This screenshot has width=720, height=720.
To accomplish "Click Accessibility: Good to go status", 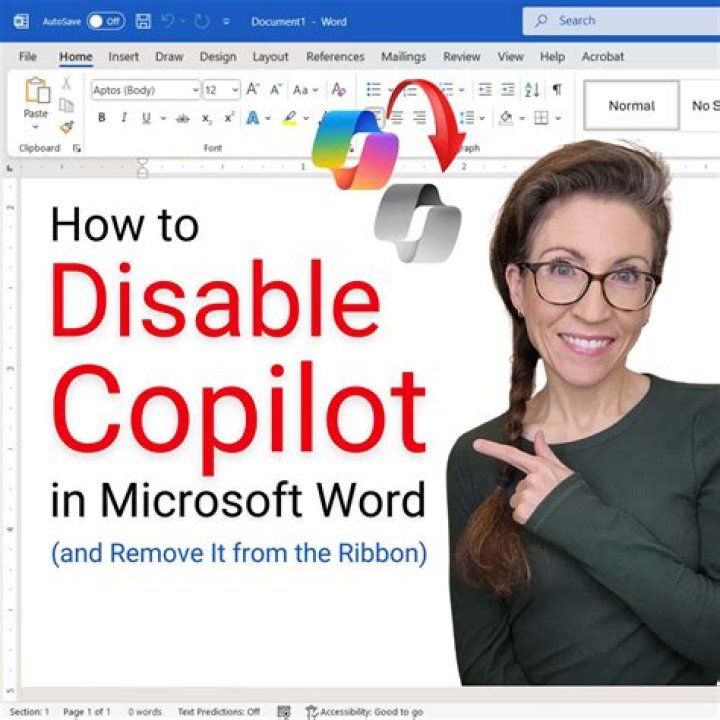I will click(365, 712).
